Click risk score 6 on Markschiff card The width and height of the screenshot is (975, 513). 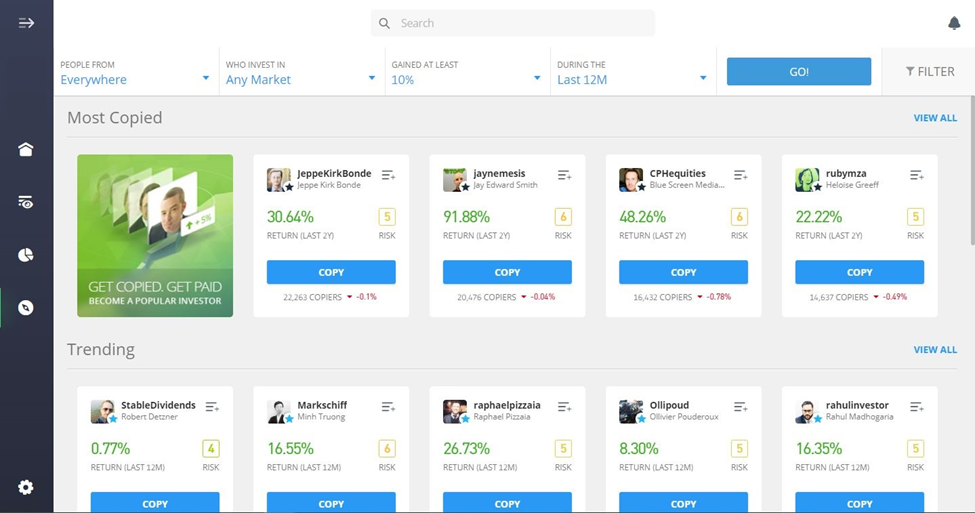tap(387, 448)
